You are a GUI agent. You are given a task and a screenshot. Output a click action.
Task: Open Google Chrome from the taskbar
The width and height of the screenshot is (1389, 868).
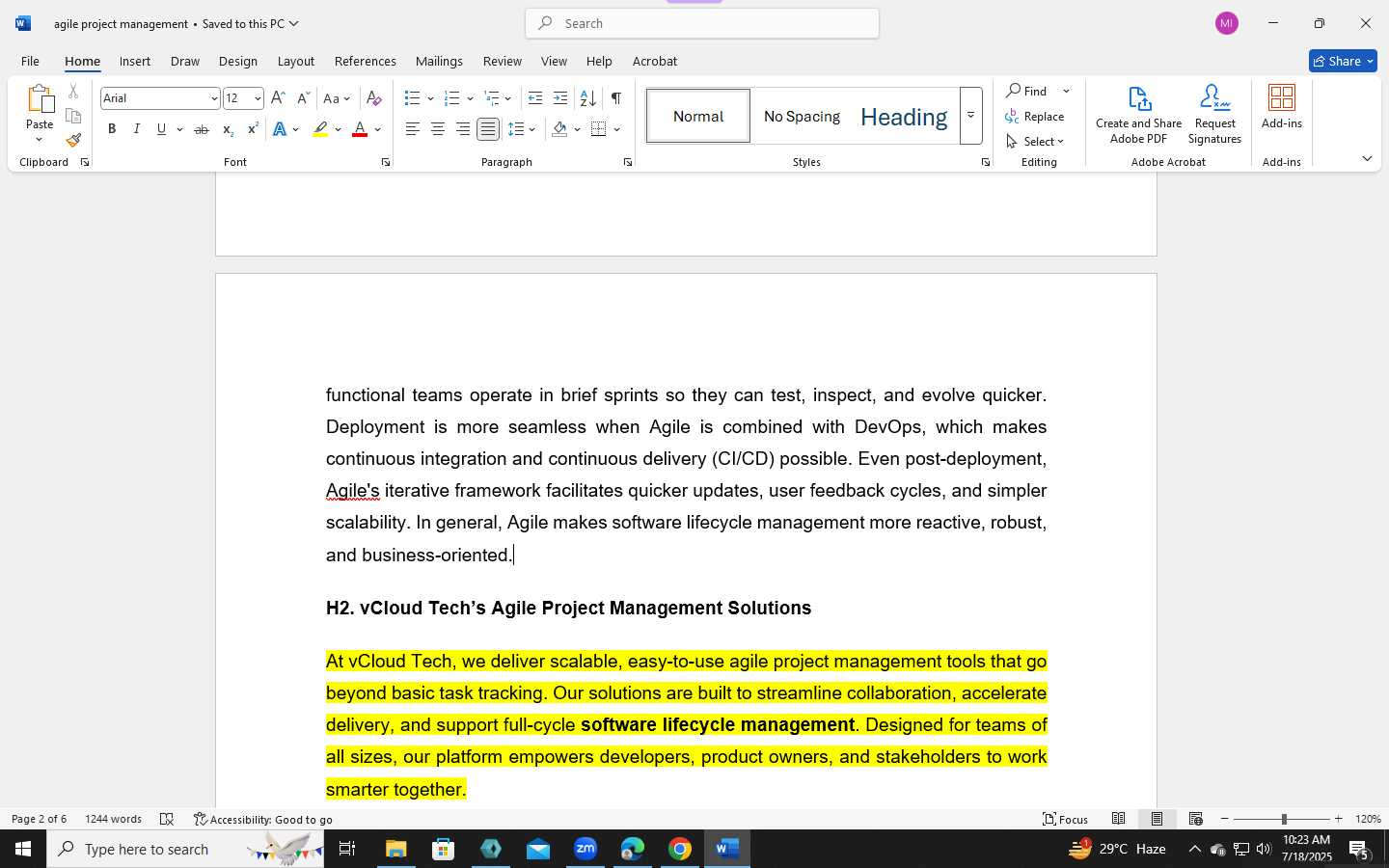point(680,849)
